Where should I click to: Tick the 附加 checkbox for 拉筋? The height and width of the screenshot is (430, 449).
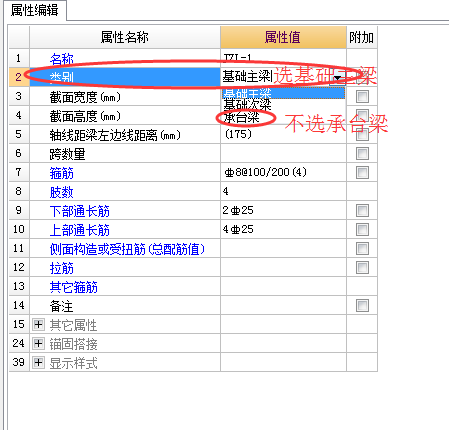pyautogui.click(x=362, y=268)
